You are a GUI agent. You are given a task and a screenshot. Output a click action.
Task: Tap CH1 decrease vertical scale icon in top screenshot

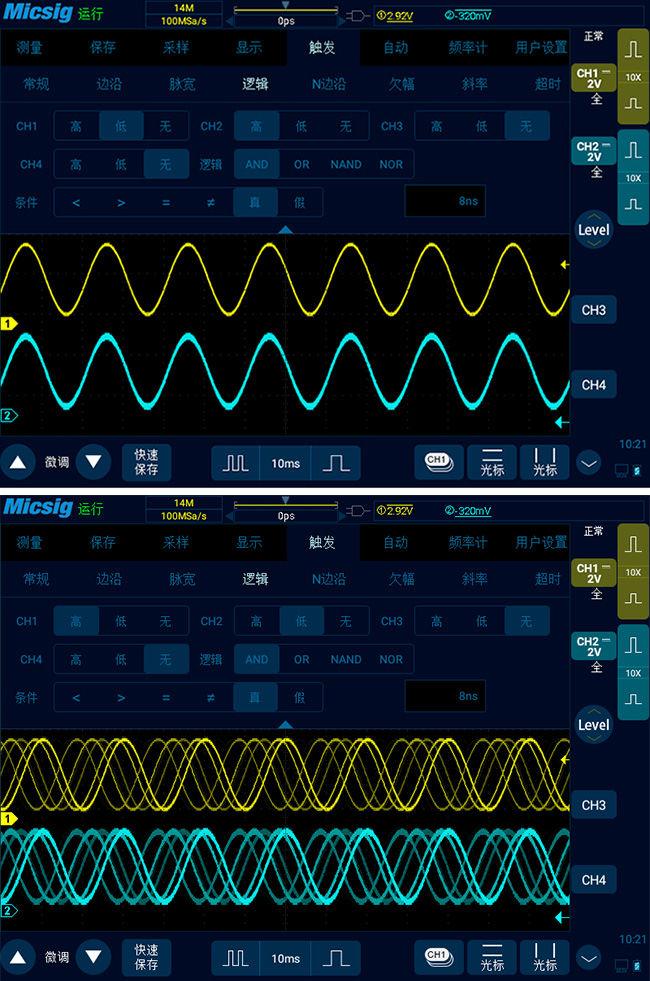(633, 103)
